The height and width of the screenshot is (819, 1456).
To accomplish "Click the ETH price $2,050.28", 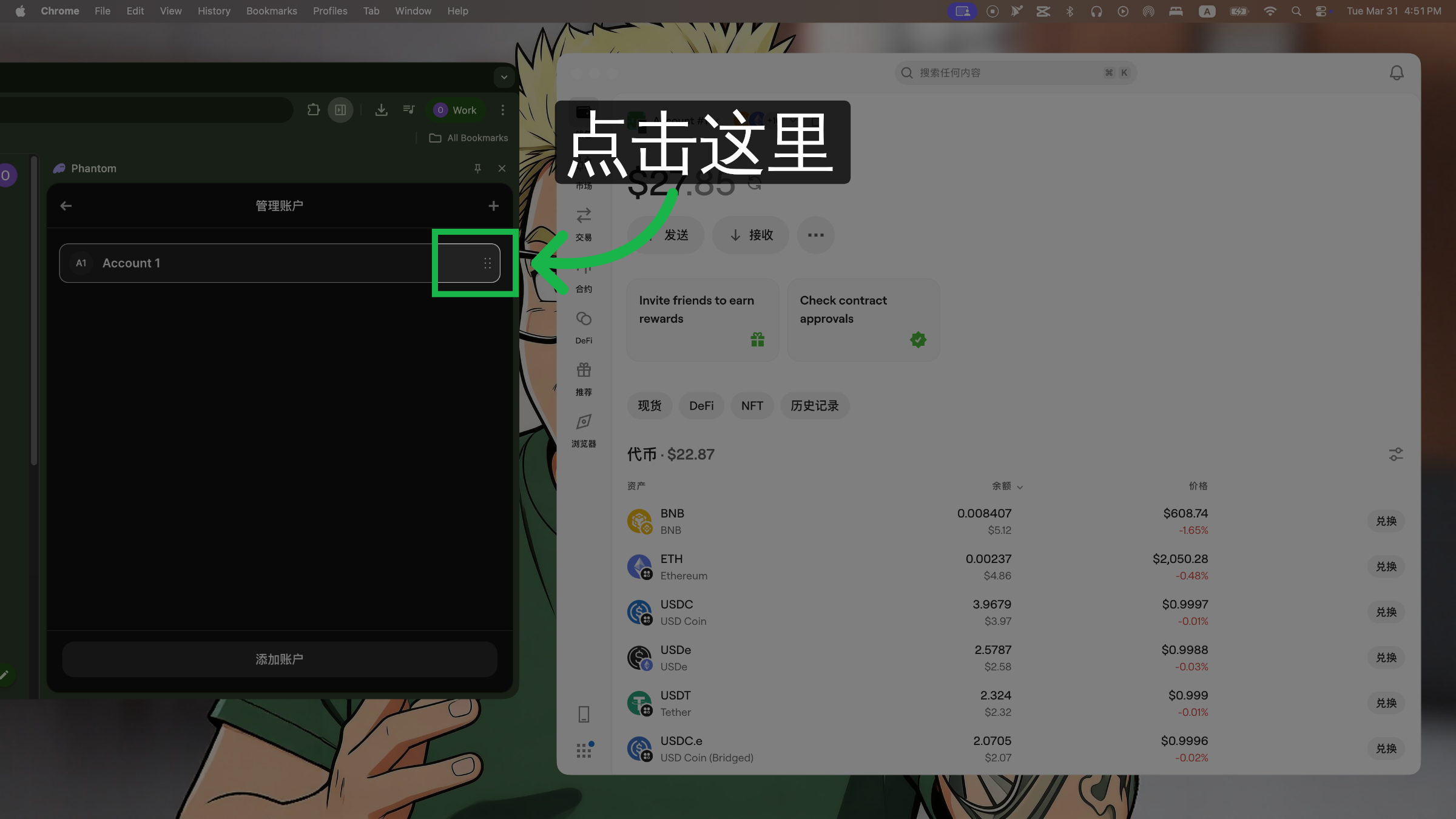I will pyautogui.click(x=1180, y=559).
